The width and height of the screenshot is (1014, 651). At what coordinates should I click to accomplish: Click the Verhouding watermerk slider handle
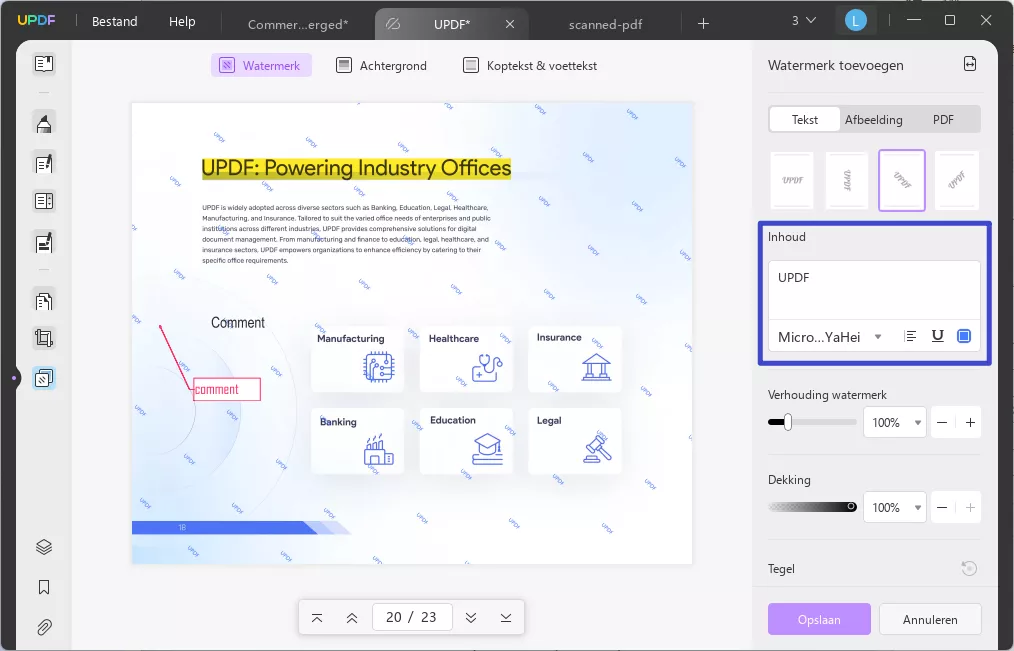point(788,422)
